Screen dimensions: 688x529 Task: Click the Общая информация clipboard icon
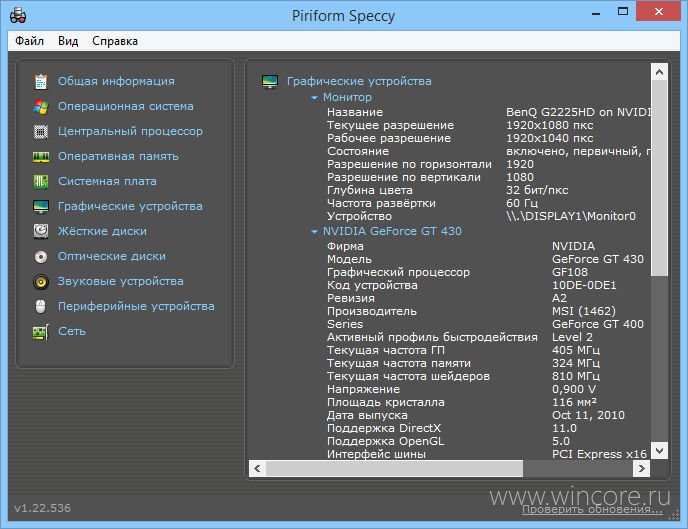41,82
